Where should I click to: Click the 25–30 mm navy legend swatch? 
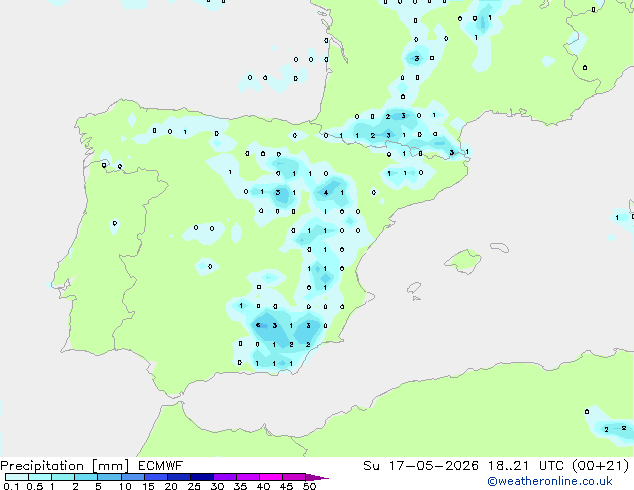(201, 477)
